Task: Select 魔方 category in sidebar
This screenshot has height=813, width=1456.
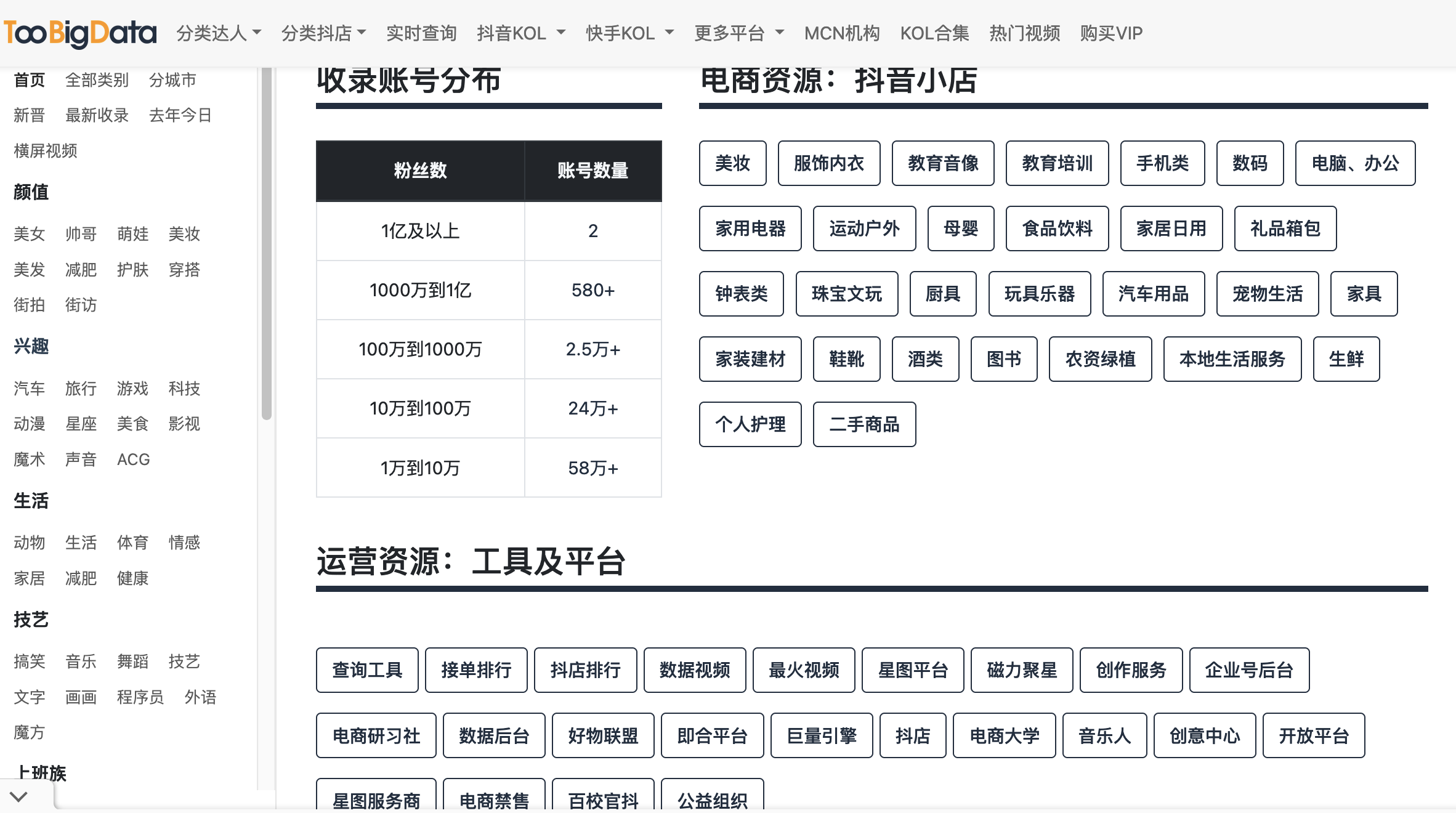Action: 30,732
